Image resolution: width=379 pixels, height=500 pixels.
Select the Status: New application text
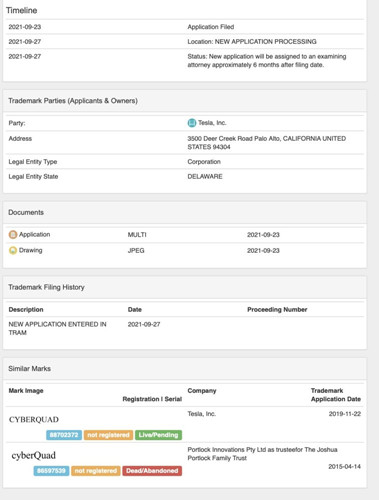pos(267,61)
